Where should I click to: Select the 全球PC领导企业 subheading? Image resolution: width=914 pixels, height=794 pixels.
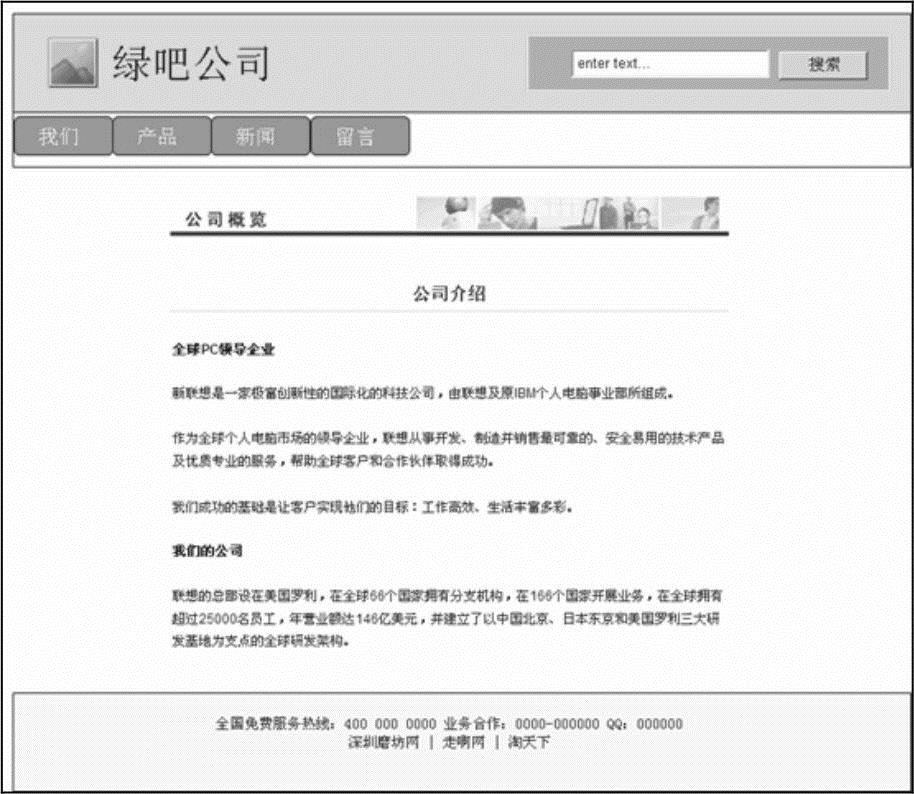tap(223, 349)
